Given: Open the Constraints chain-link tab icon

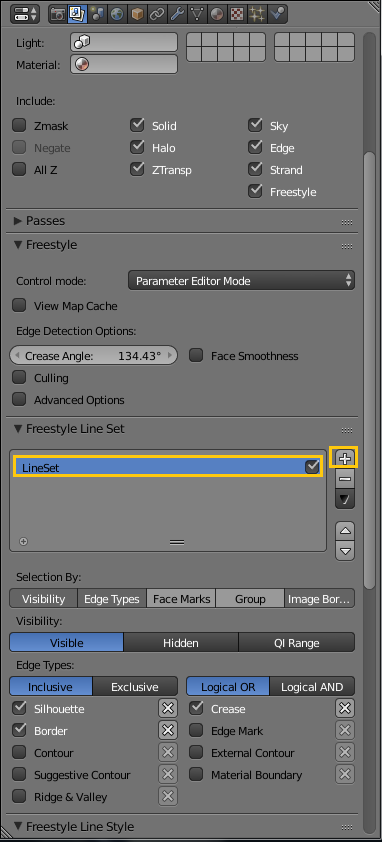Looking at the screenshot, I should (x=157, y=14).
